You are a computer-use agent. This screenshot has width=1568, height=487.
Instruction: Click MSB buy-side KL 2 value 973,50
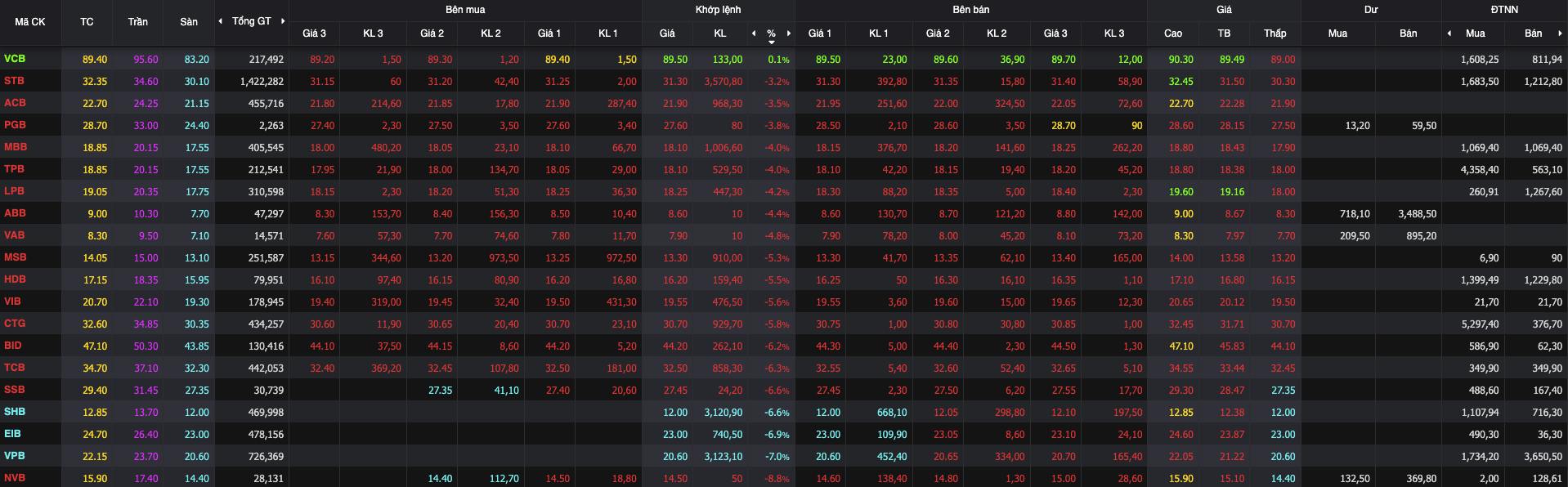click(x=504, y=258)
